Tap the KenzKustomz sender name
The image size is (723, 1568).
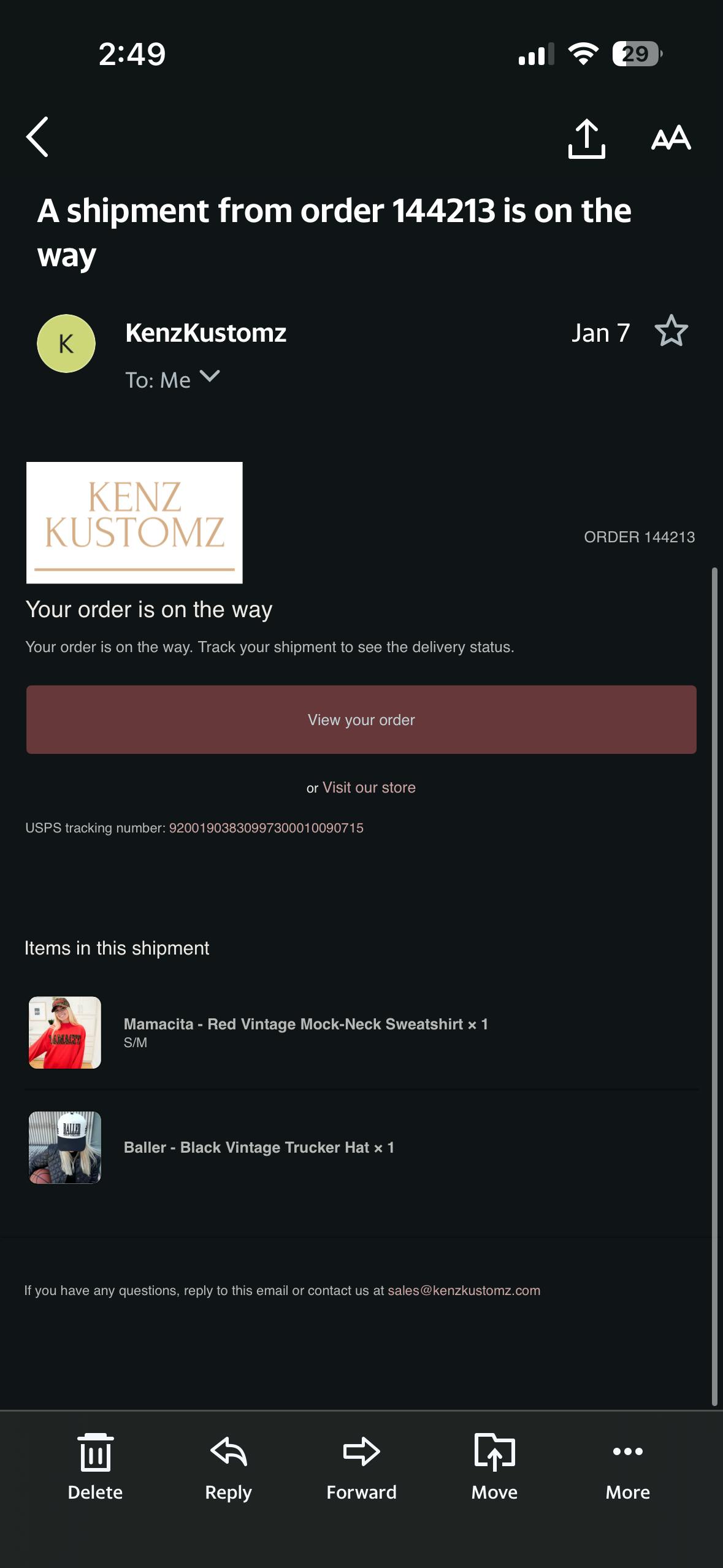[x=205, y=332]
